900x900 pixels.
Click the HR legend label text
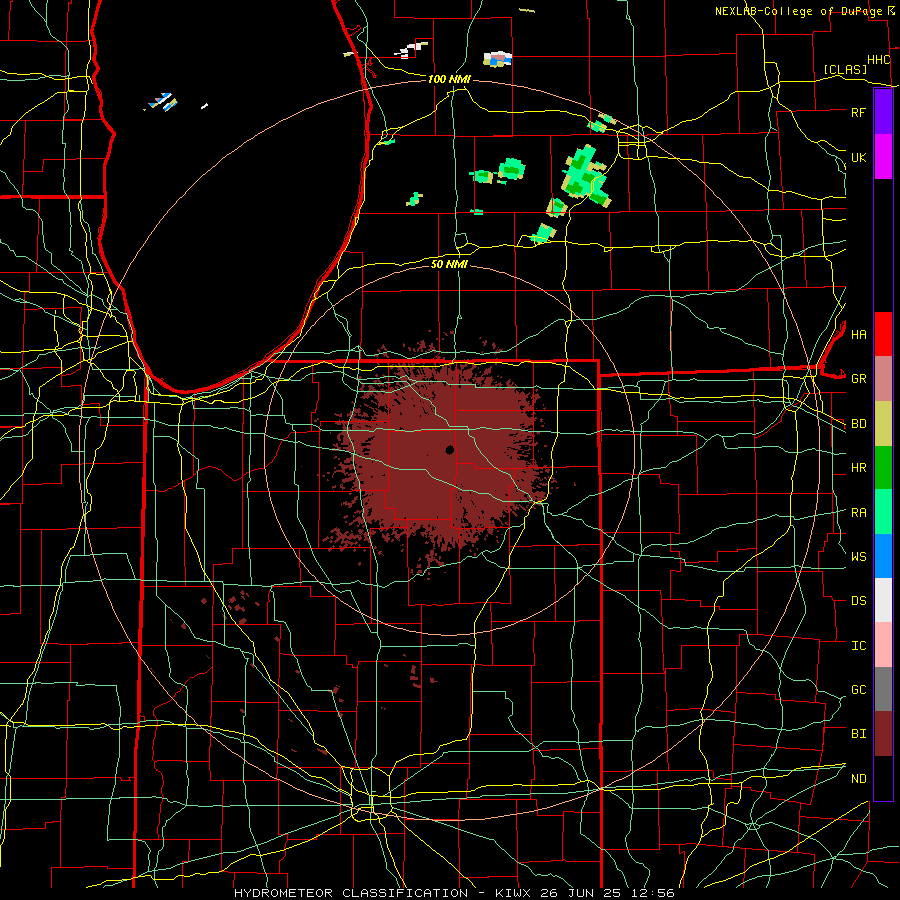[858, 468]
